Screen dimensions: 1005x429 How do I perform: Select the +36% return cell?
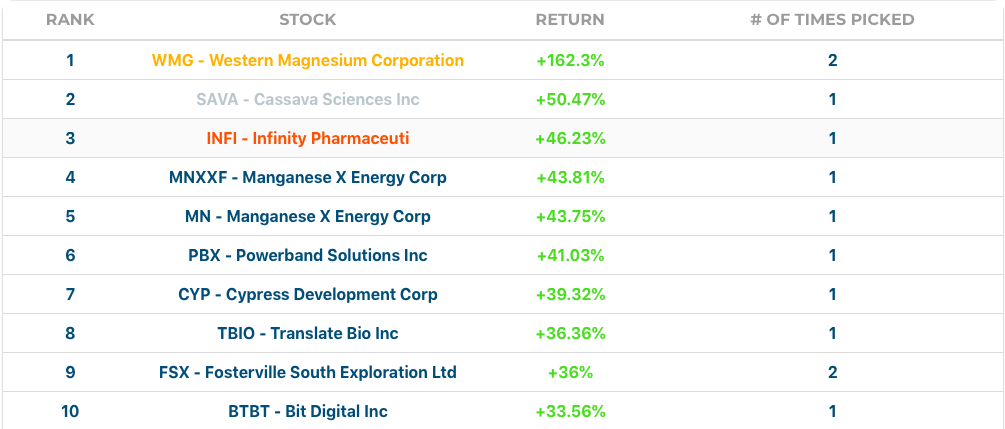570,372
